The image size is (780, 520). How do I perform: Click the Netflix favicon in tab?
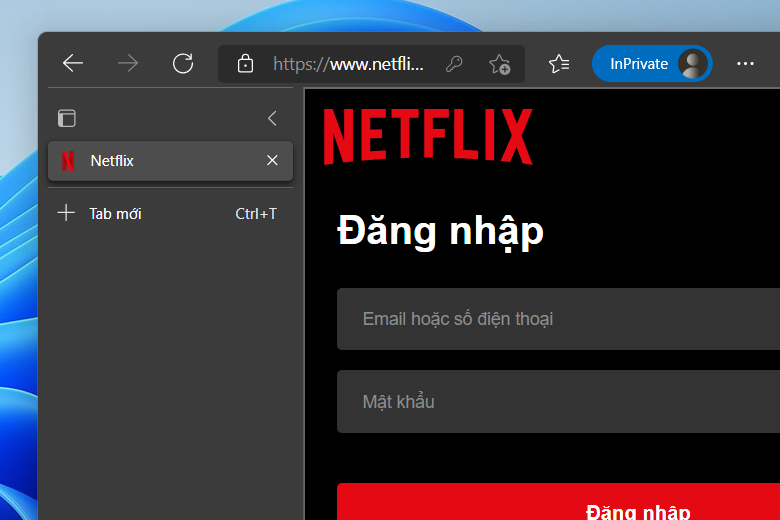pos(68,161)
